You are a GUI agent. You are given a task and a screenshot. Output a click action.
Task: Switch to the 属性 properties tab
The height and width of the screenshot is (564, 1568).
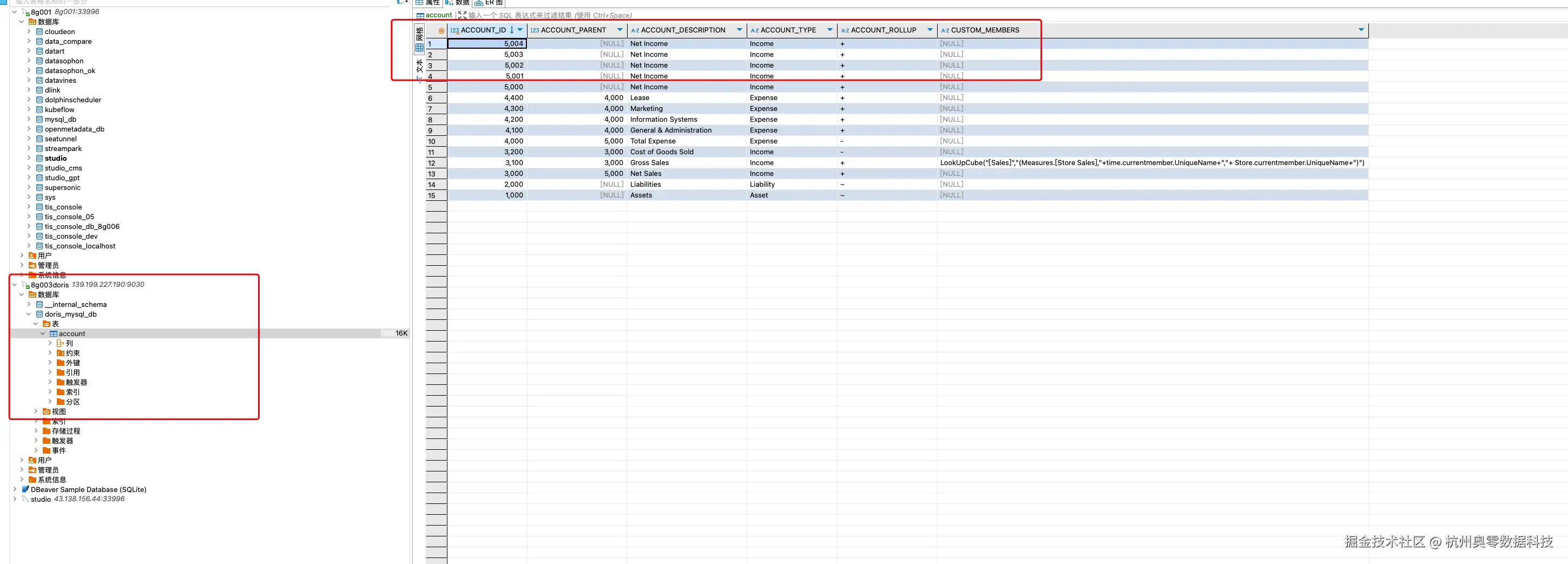428,3
